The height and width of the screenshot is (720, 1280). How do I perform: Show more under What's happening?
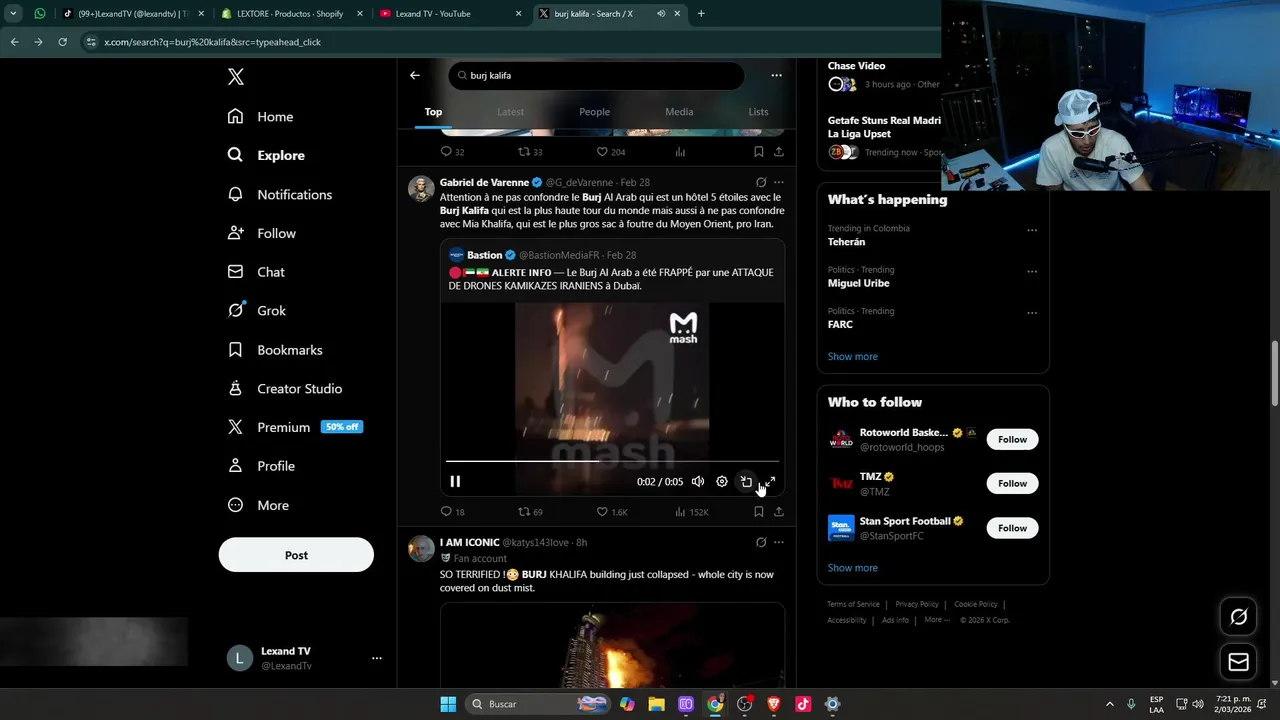pyautogui.click(x=853, y=356)
